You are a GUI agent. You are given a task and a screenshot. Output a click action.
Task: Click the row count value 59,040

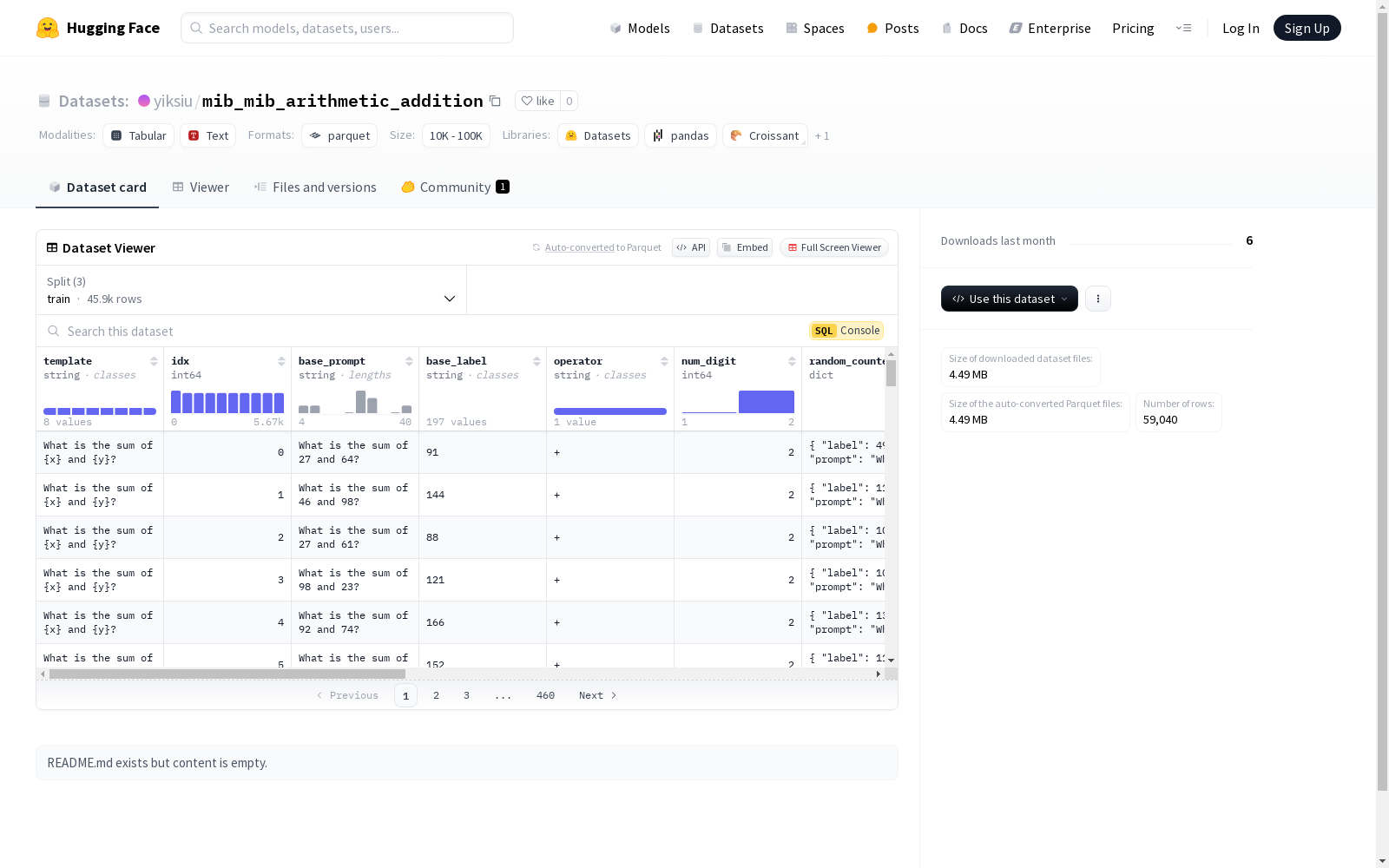pos(1161,419)
